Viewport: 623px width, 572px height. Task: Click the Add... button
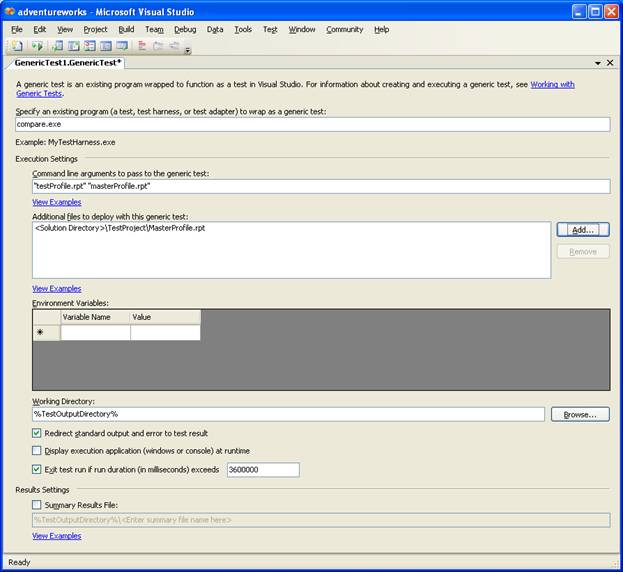583,230
